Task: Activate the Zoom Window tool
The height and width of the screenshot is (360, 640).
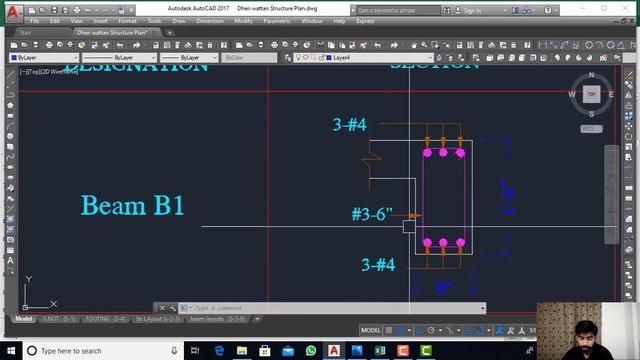Action: (435, 45)
